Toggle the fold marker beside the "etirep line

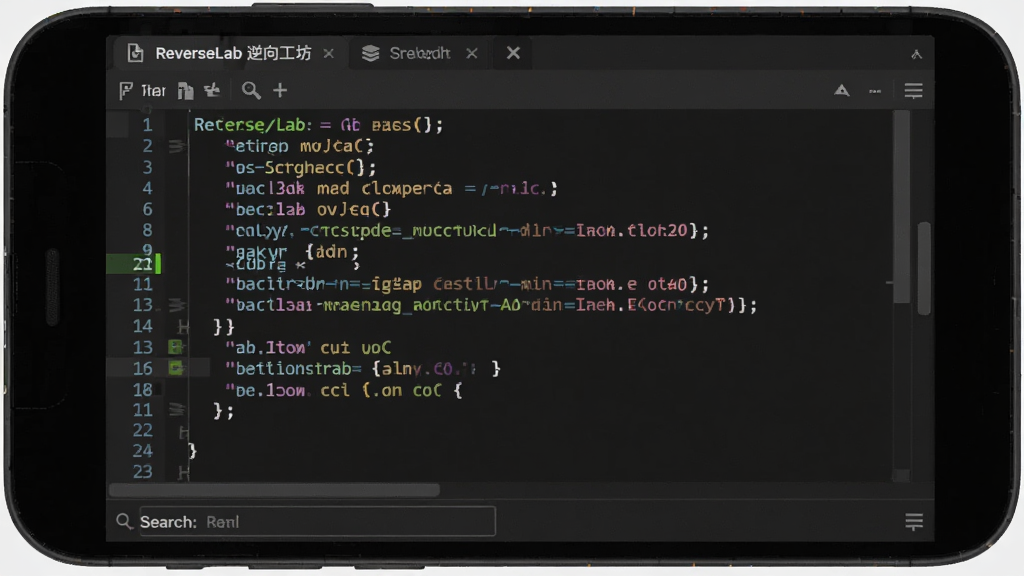(x=176, y=146)
